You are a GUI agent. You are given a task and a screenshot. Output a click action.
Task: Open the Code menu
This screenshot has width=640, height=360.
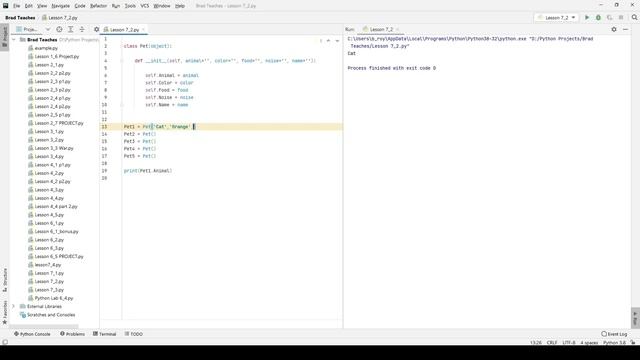[80, 6]
